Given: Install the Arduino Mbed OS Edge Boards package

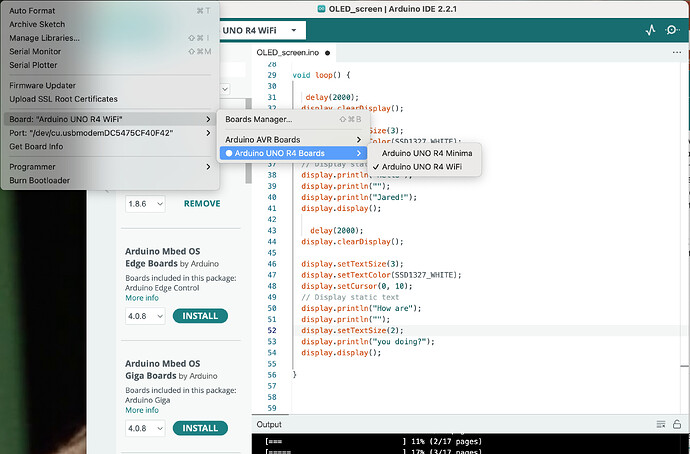Looking at the screenshot, I should 200,316.
